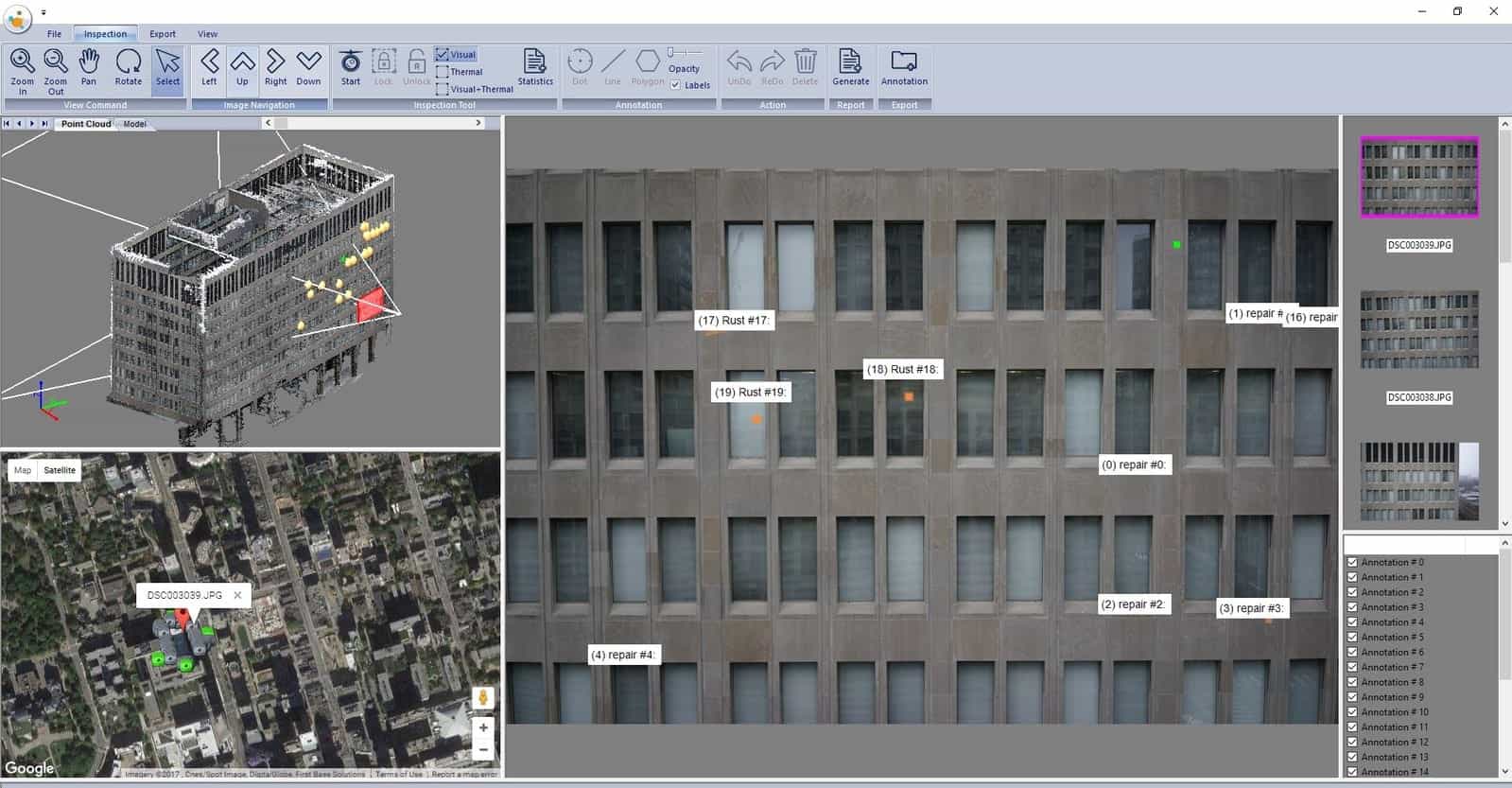Start the inspection tool

[x=351, y=68]
